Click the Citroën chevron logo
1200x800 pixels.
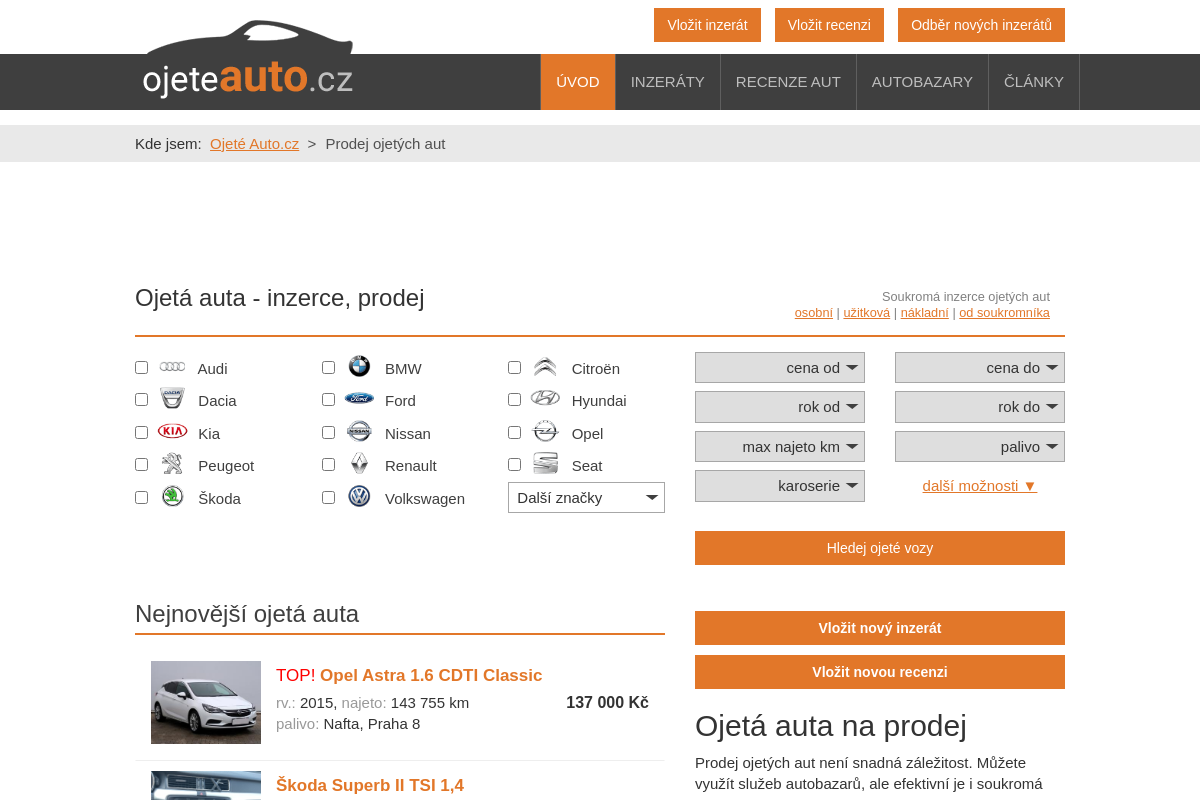[545, 367]
